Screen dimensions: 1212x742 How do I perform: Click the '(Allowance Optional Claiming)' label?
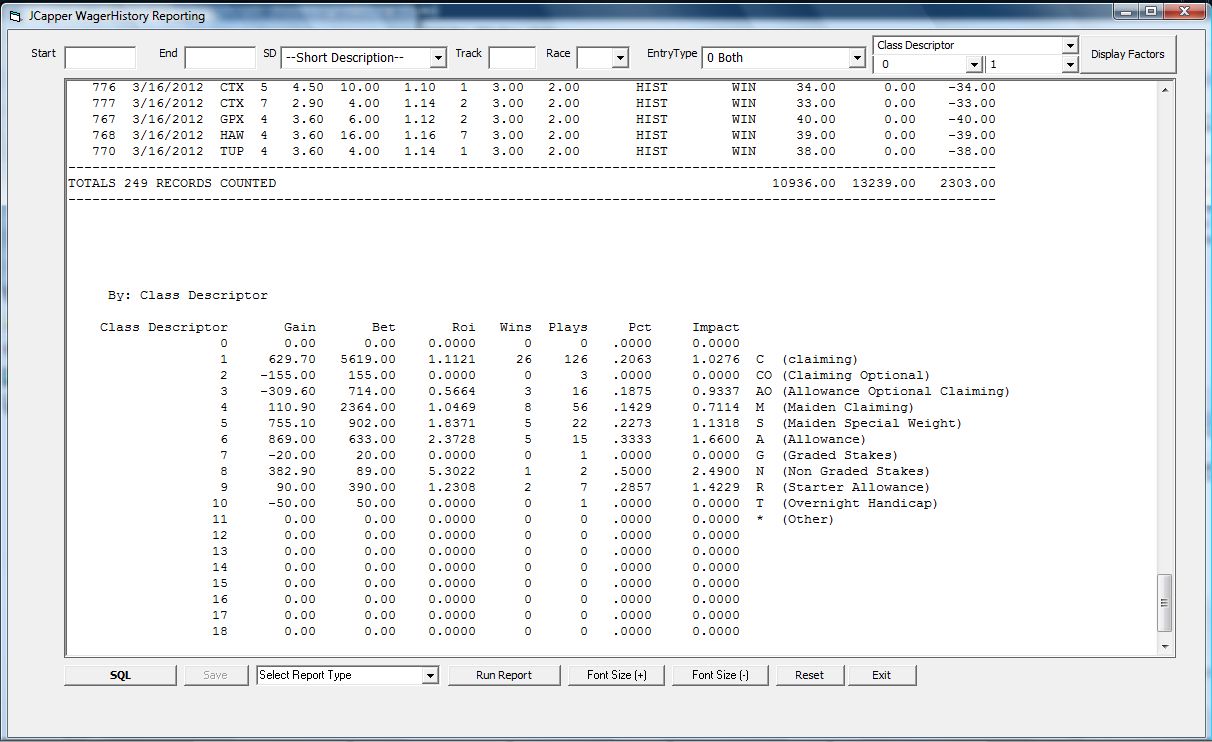click(x=896, y=392)
